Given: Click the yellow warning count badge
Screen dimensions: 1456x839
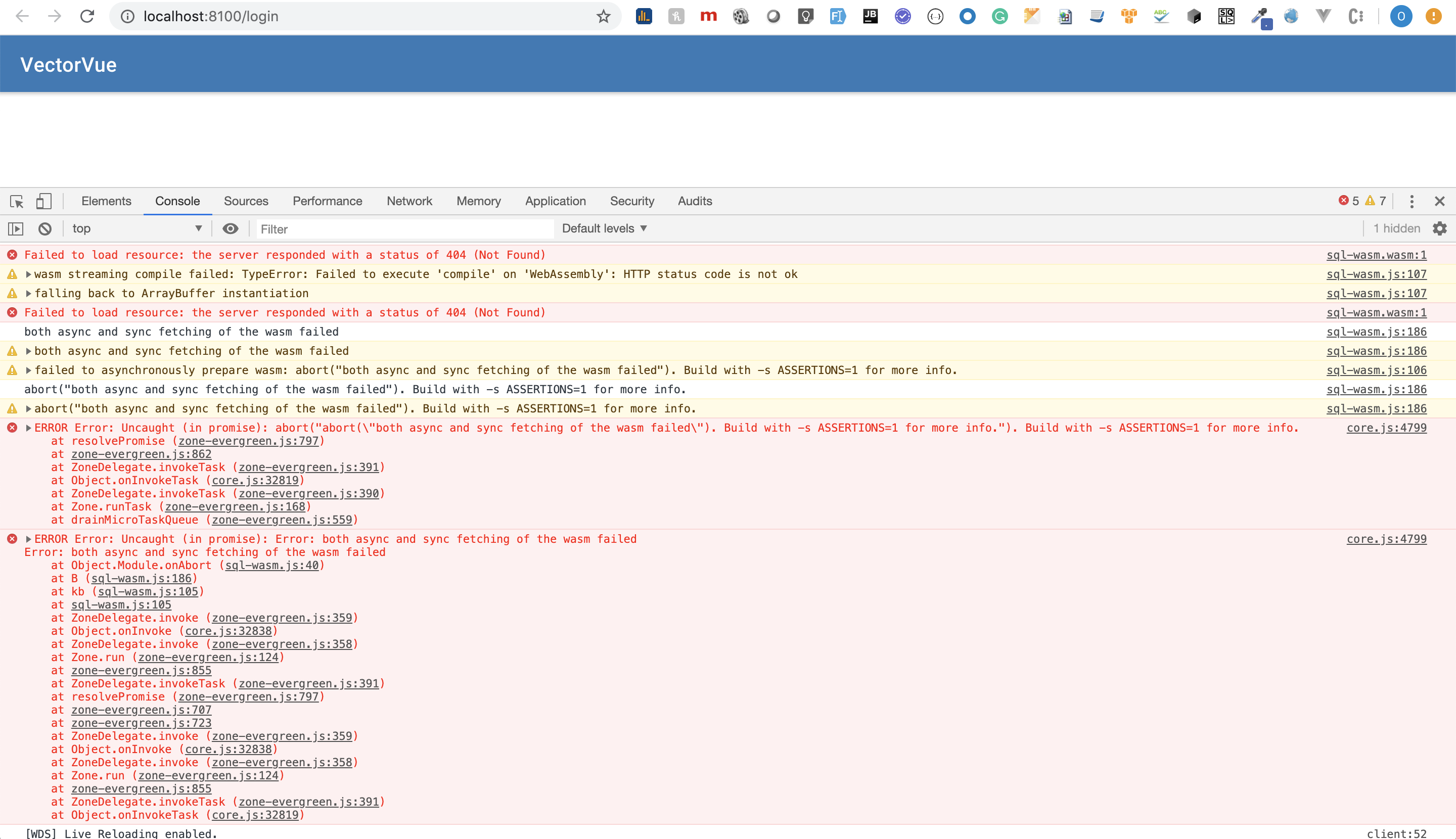Looking at the screenshot, I should tap(1375, 201).
